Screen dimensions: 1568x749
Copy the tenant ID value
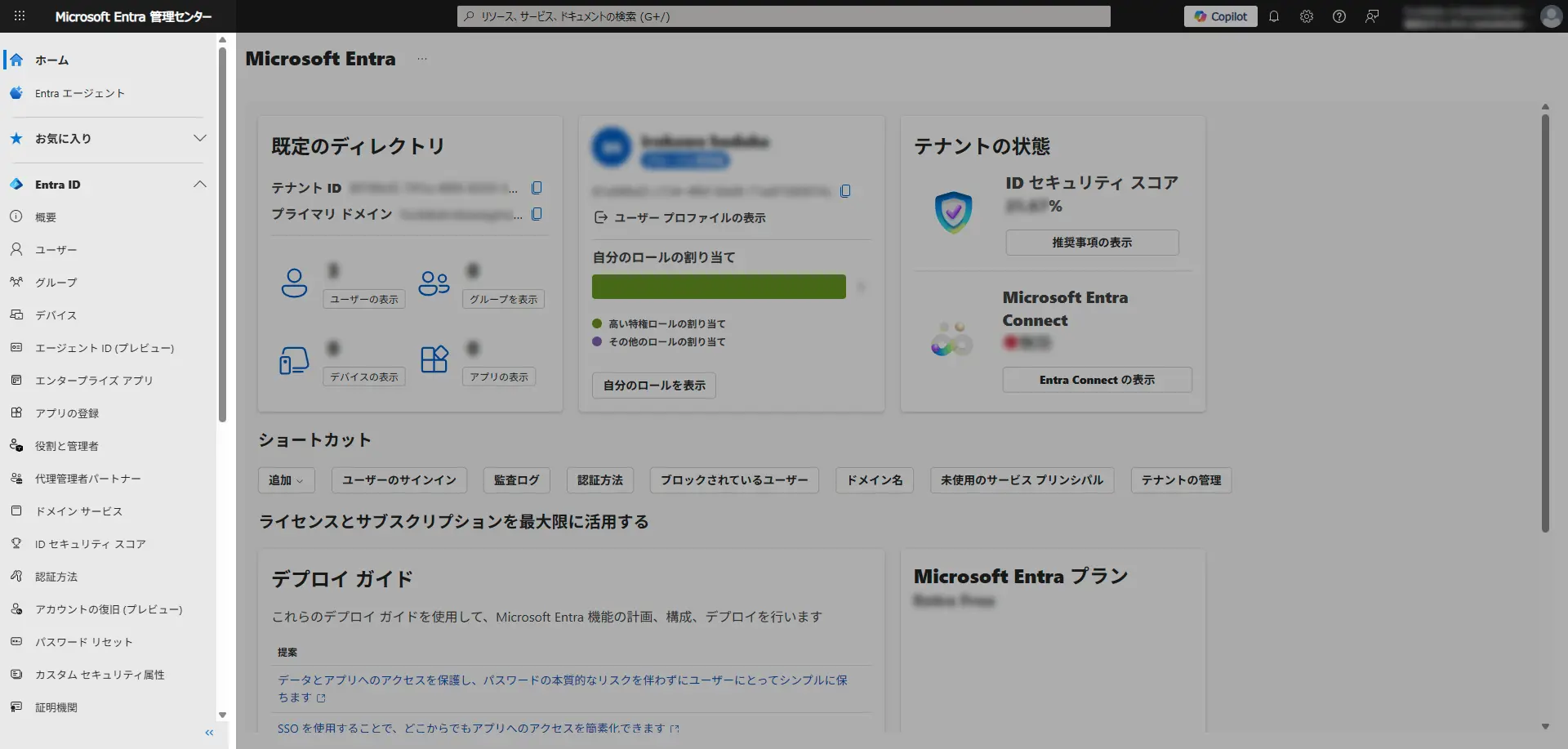pos(537,188)
